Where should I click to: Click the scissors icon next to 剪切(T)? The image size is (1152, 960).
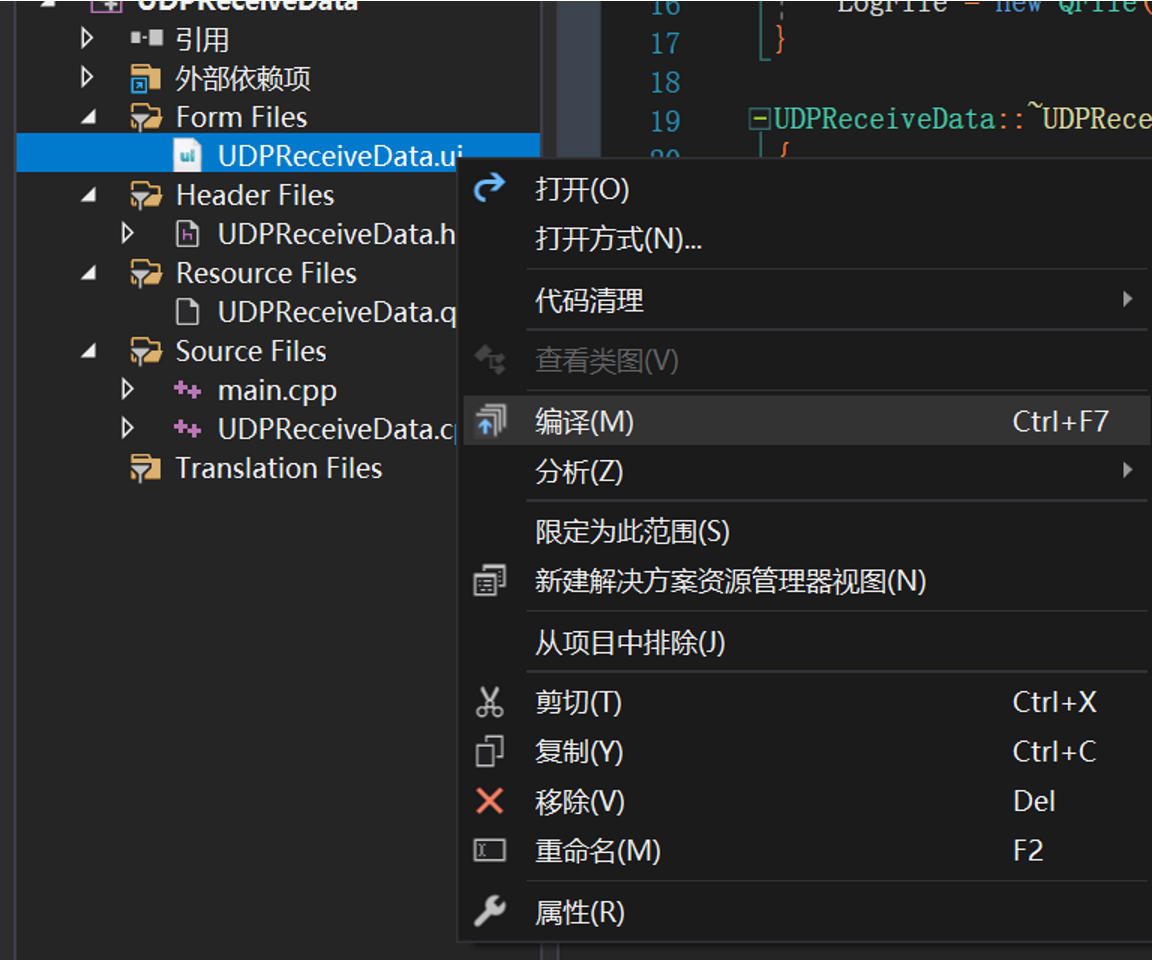(x=489, y=702)
